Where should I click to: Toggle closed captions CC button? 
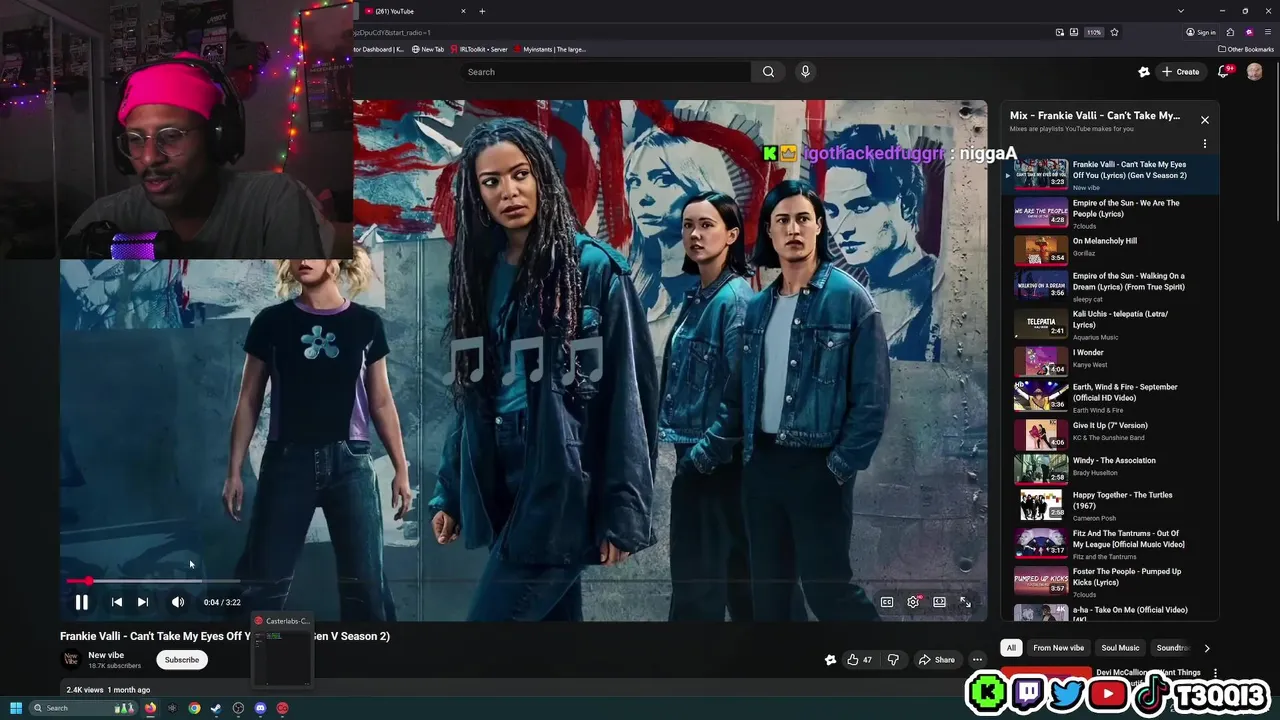tap(887, 602)
